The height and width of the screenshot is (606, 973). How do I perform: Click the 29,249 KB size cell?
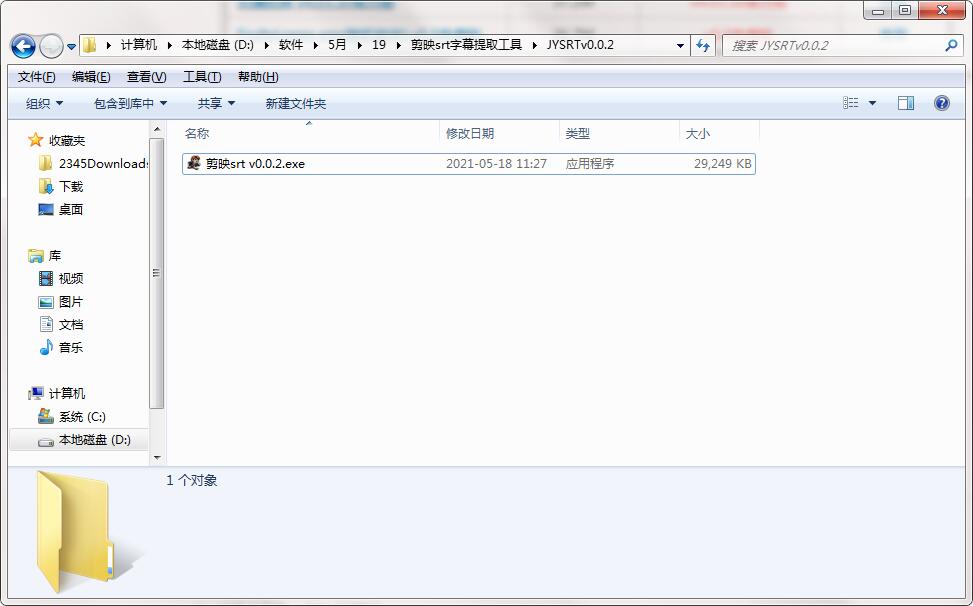(722, 164)
